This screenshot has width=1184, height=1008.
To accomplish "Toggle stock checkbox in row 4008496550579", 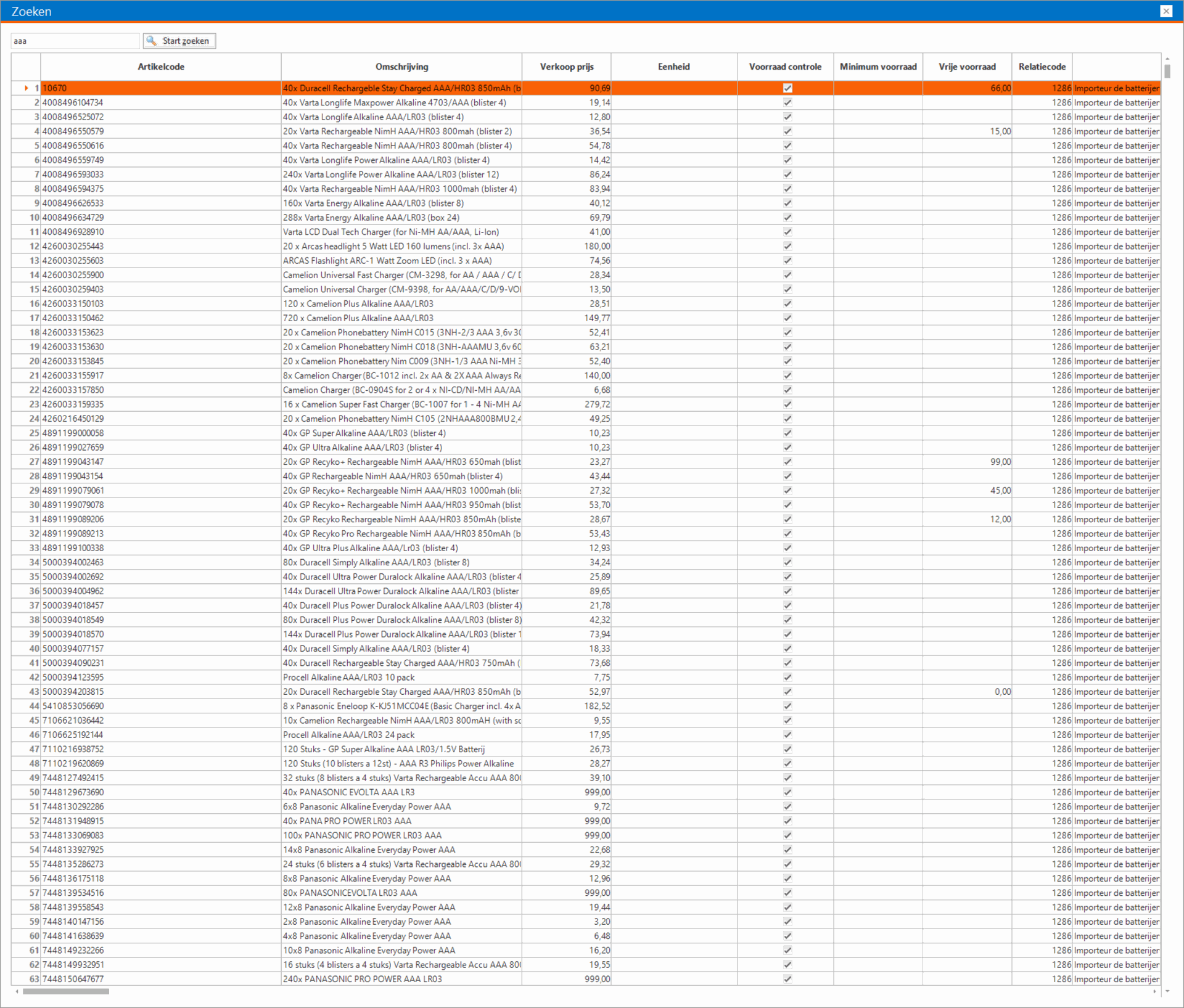I will [787, 131].
